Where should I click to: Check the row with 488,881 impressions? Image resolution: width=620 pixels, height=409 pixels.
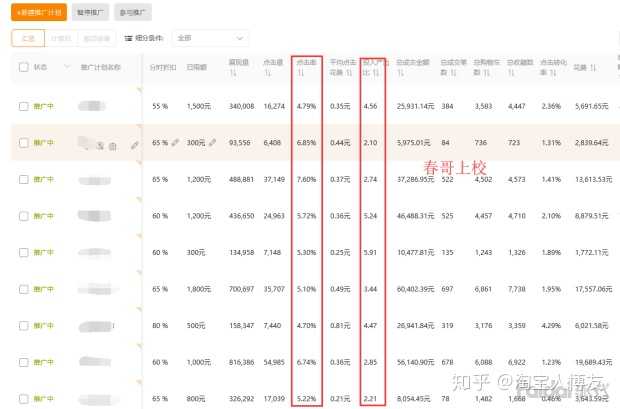(24, 179)
